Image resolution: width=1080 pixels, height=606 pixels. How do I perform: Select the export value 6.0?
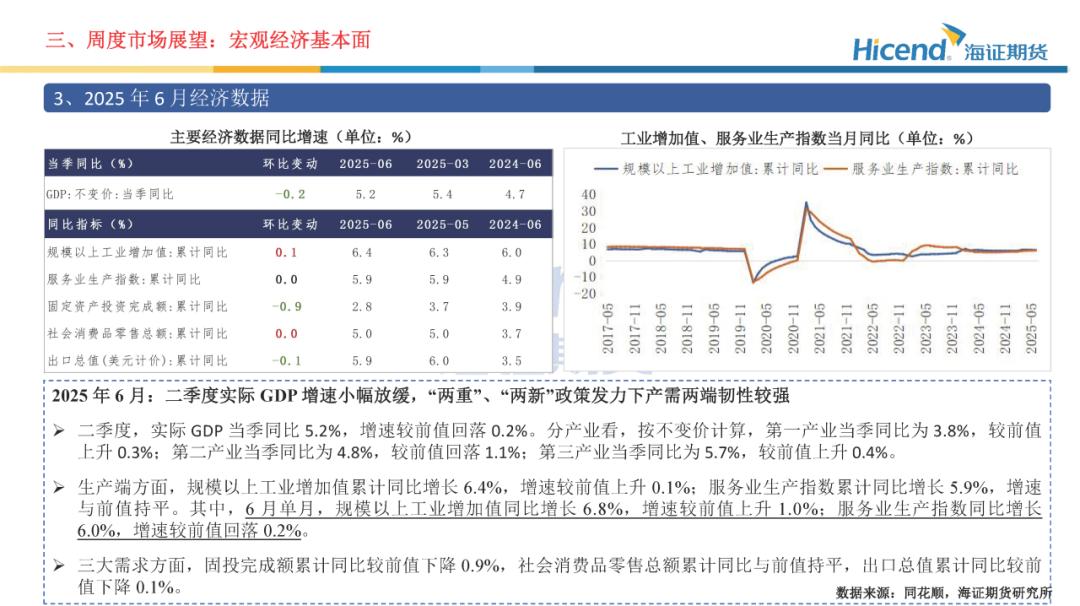tap(439, 360)
